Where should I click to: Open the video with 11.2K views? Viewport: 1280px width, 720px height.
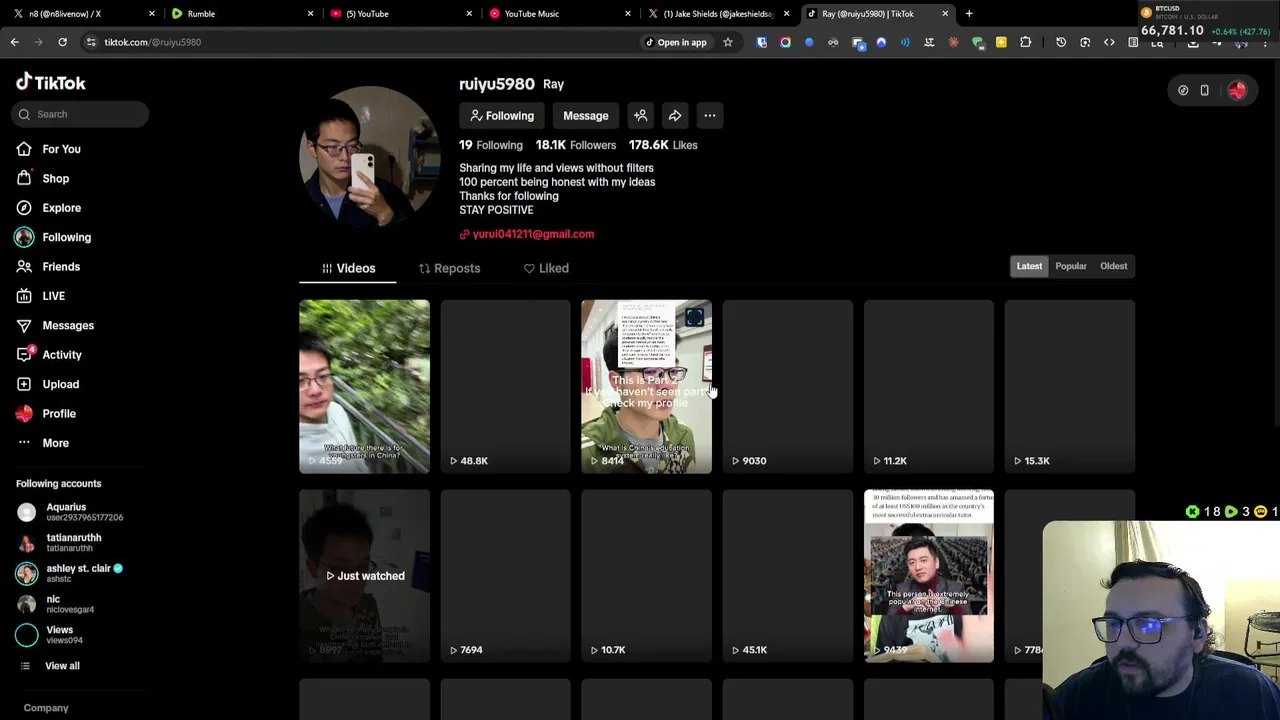[928, 386]
